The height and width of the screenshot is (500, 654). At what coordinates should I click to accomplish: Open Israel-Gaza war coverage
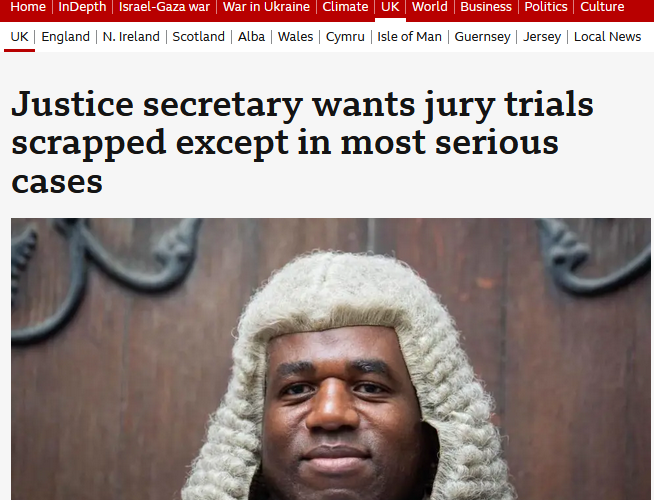coord(164,7)
